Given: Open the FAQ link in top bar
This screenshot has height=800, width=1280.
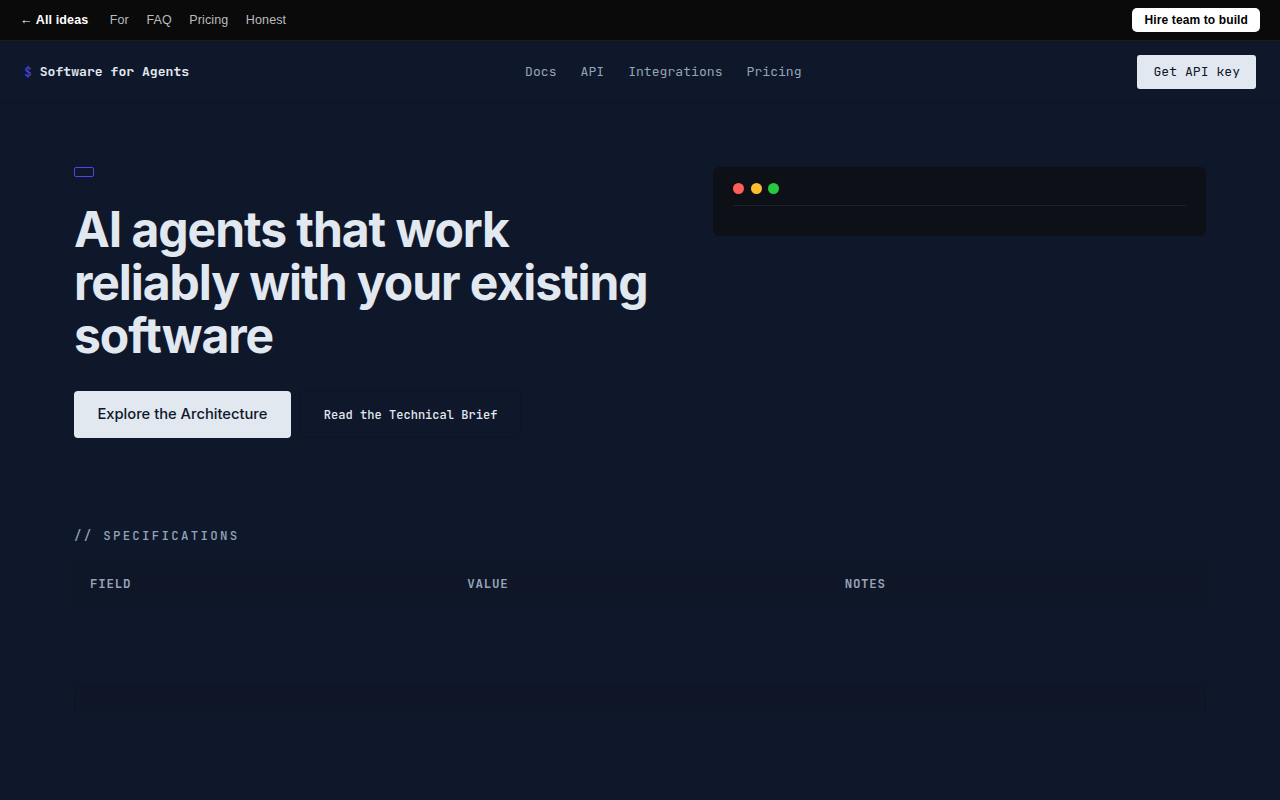Looking at the screenshot, I should 159,20.
